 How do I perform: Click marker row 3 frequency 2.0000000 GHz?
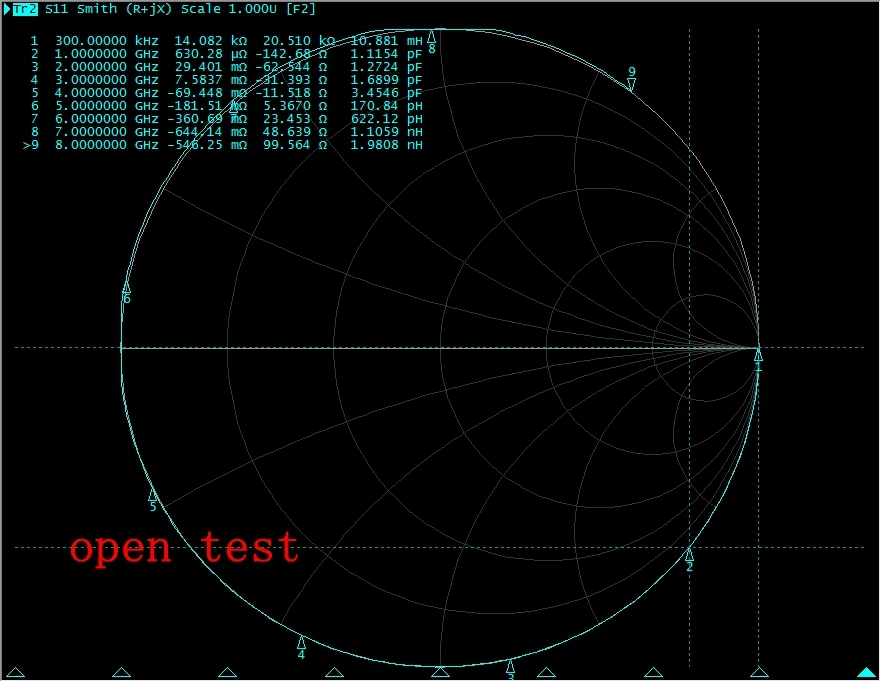tap(107, 67)
